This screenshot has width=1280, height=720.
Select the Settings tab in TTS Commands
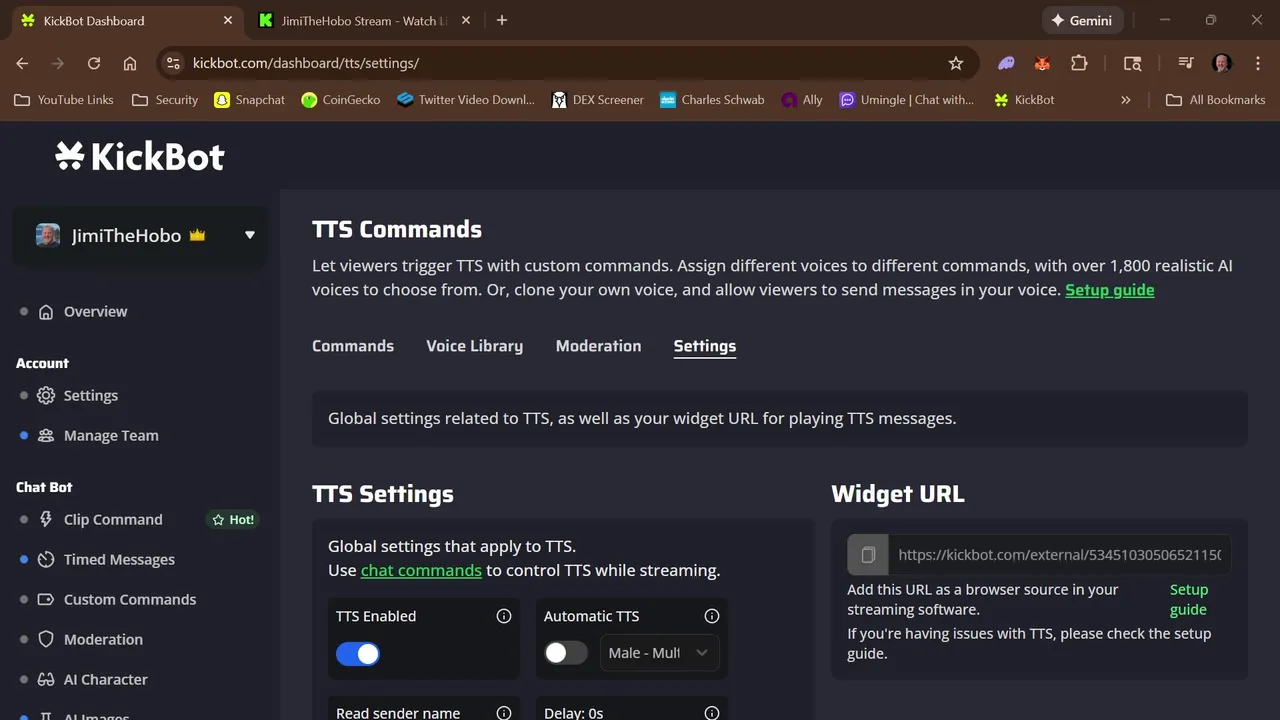[705, 346]
